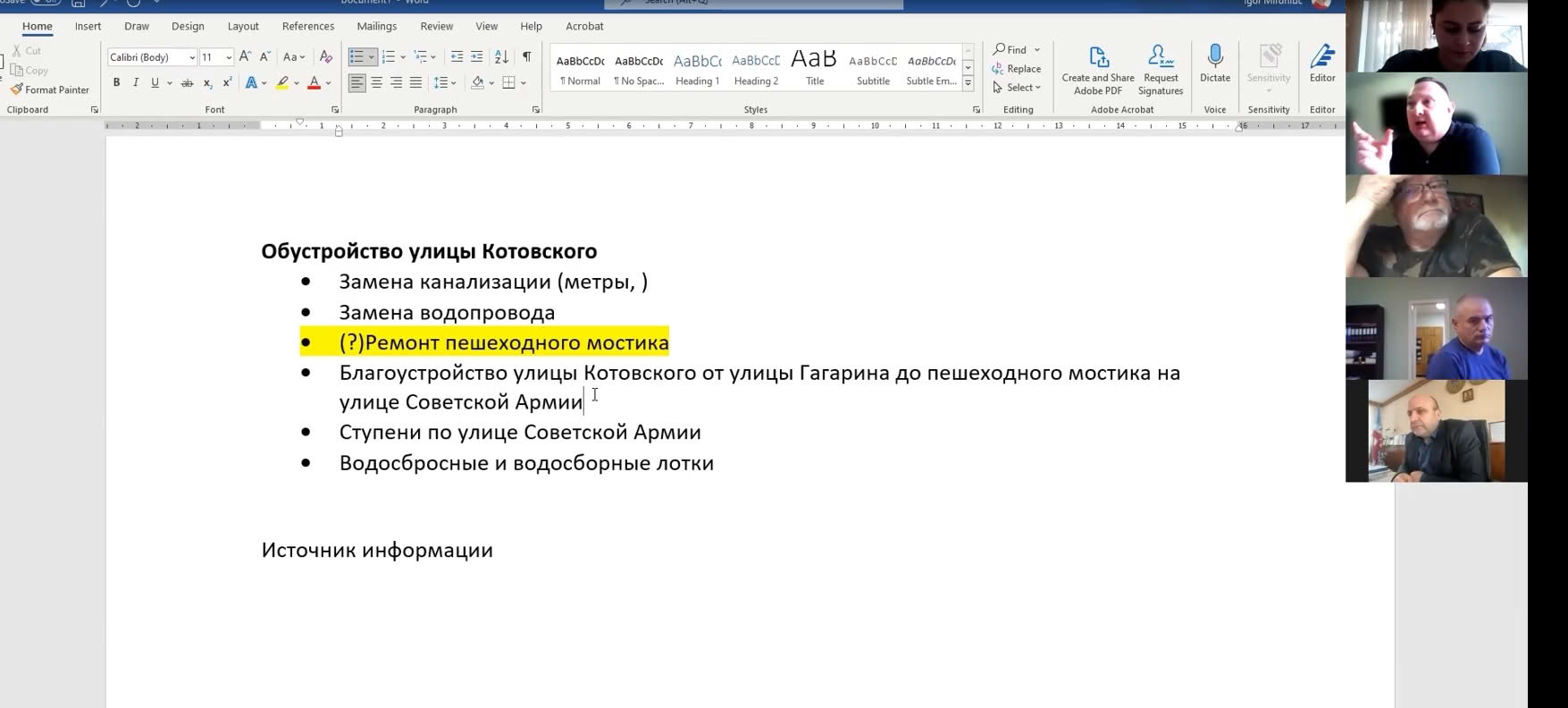1568x708 pixels.
Task: Toggle Bold formatting
Action: click(x=116, y=83)
